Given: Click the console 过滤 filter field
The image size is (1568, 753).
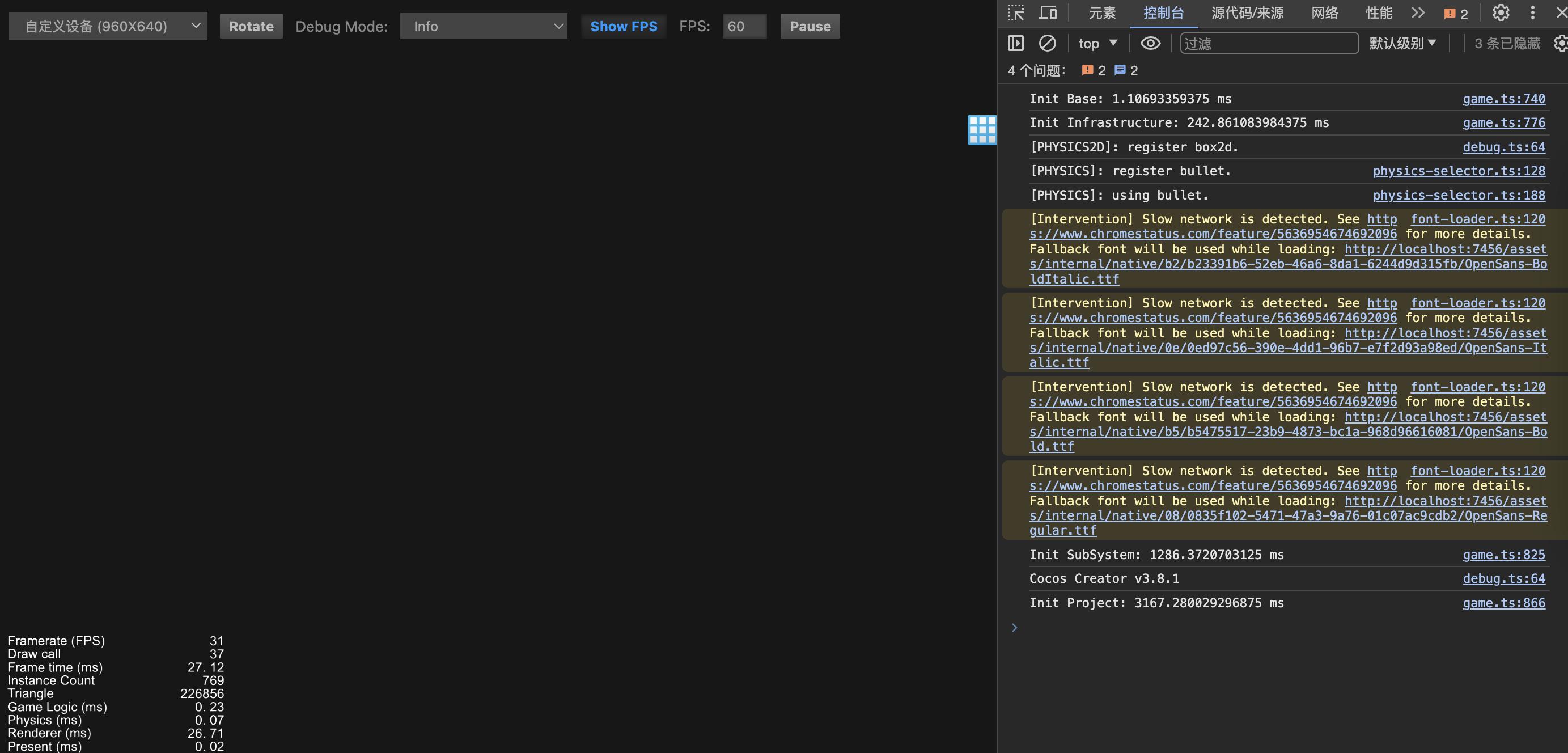Looking at the screenshot, I should pos(1269,43).
